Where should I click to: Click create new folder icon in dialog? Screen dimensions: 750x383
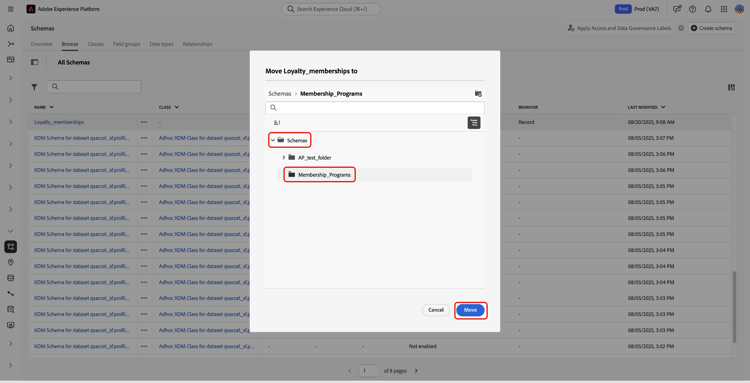click(478, 94)
